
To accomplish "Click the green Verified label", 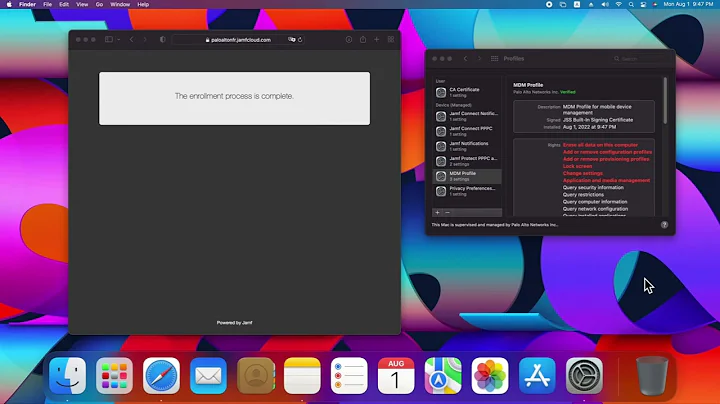I will tap(568, 92).
